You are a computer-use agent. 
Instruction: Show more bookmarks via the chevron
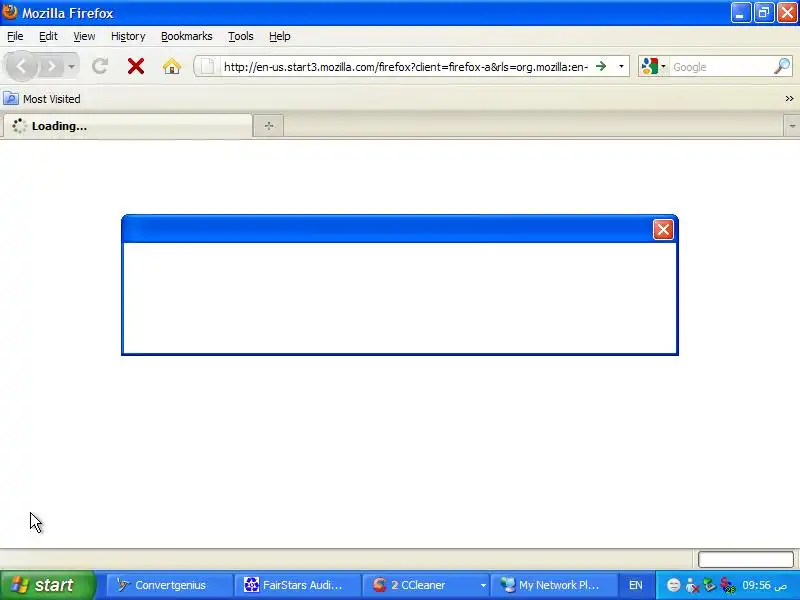[789, 98]
